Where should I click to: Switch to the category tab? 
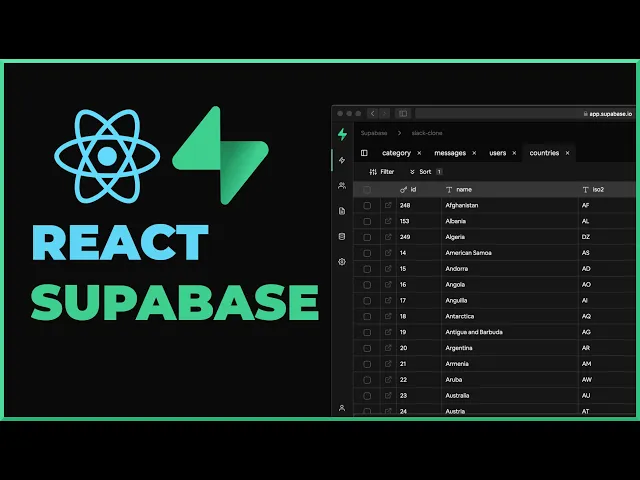[396, 153]
